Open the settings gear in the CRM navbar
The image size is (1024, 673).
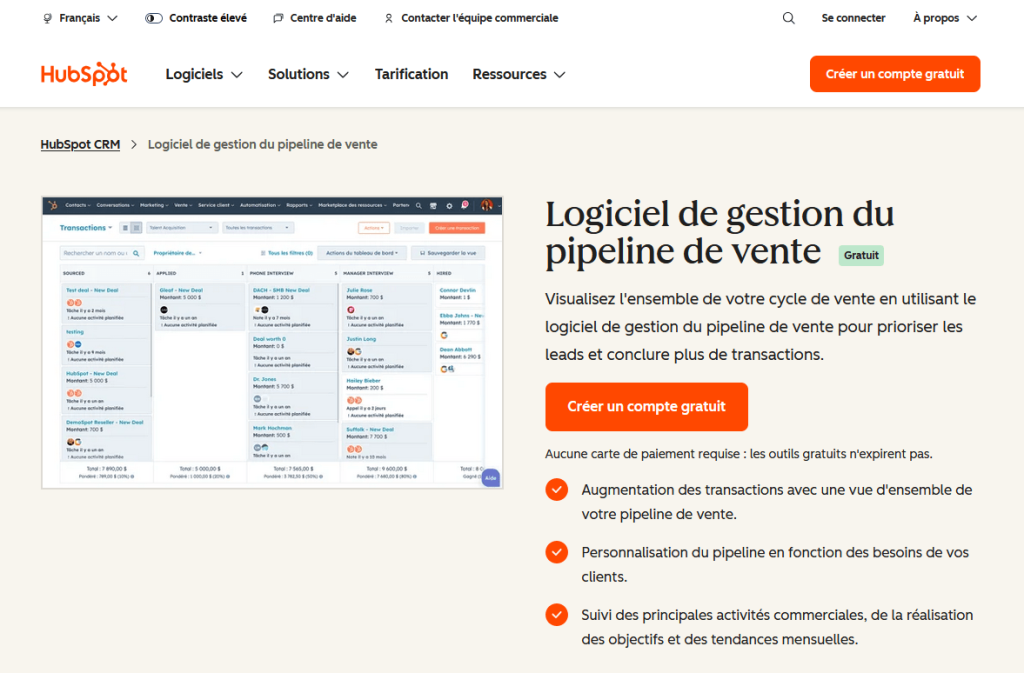pyautogui.click(x=450, y=205)
